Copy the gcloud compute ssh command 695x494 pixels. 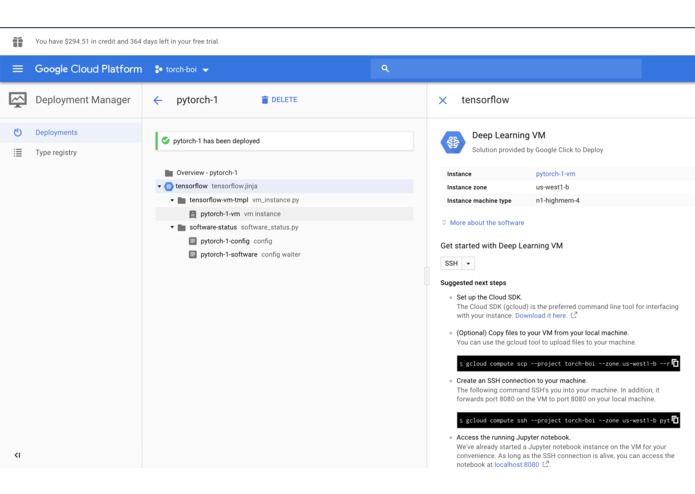pyautogui.click(x=675, y=420)
